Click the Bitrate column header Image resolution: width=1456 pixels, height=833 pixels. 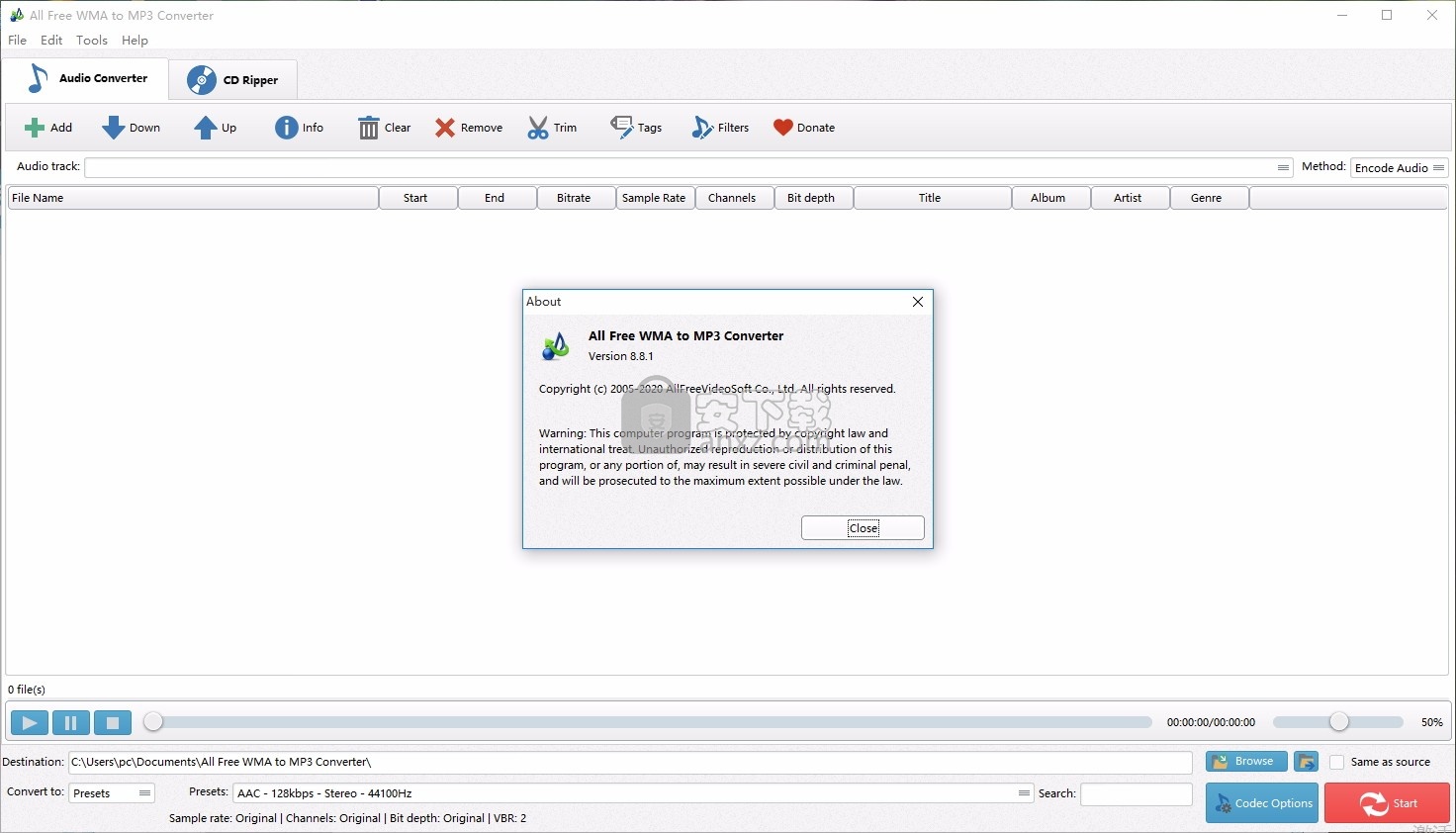pos(577,198)
